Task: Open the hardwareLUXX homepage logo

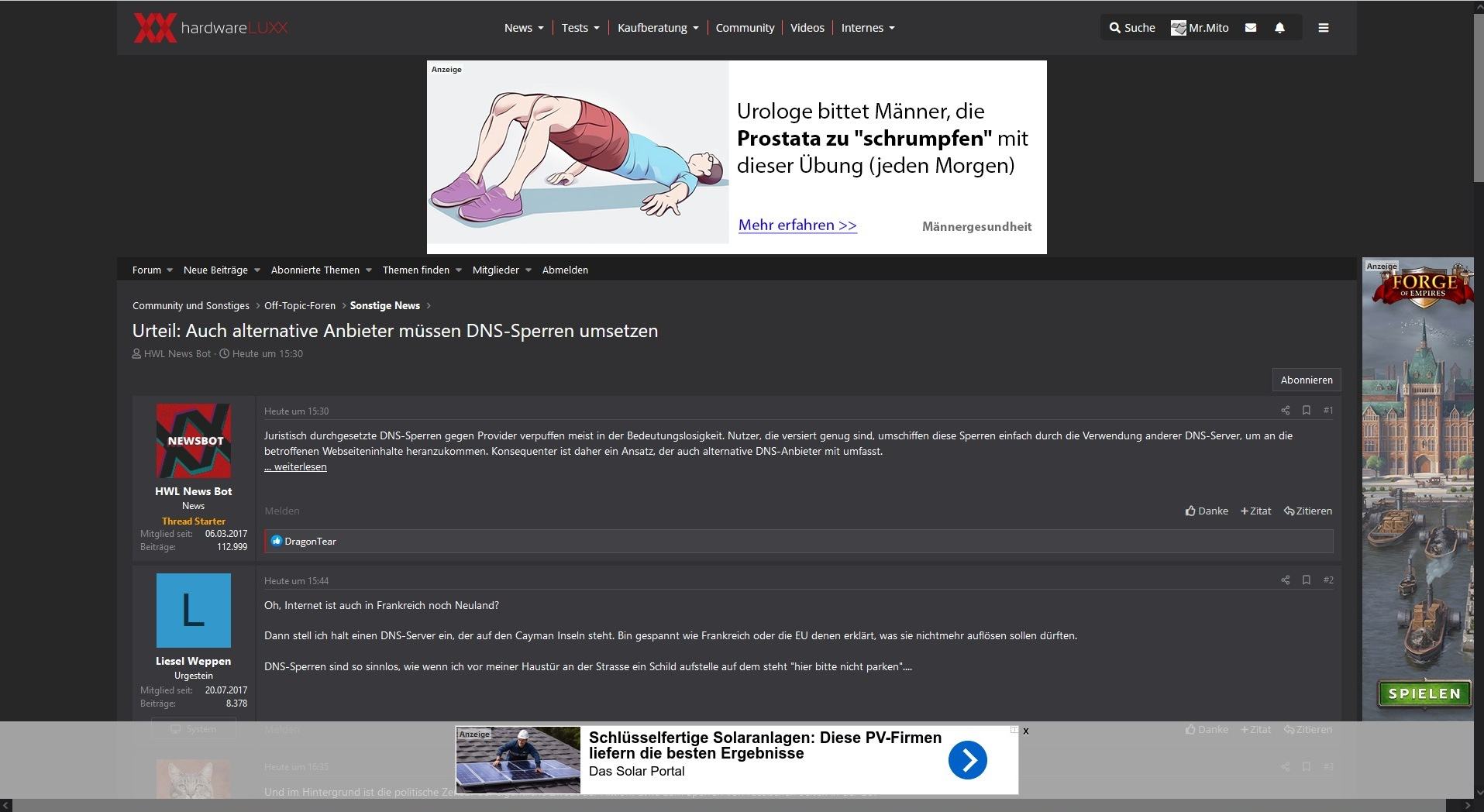Action: [x=210, y=28]
